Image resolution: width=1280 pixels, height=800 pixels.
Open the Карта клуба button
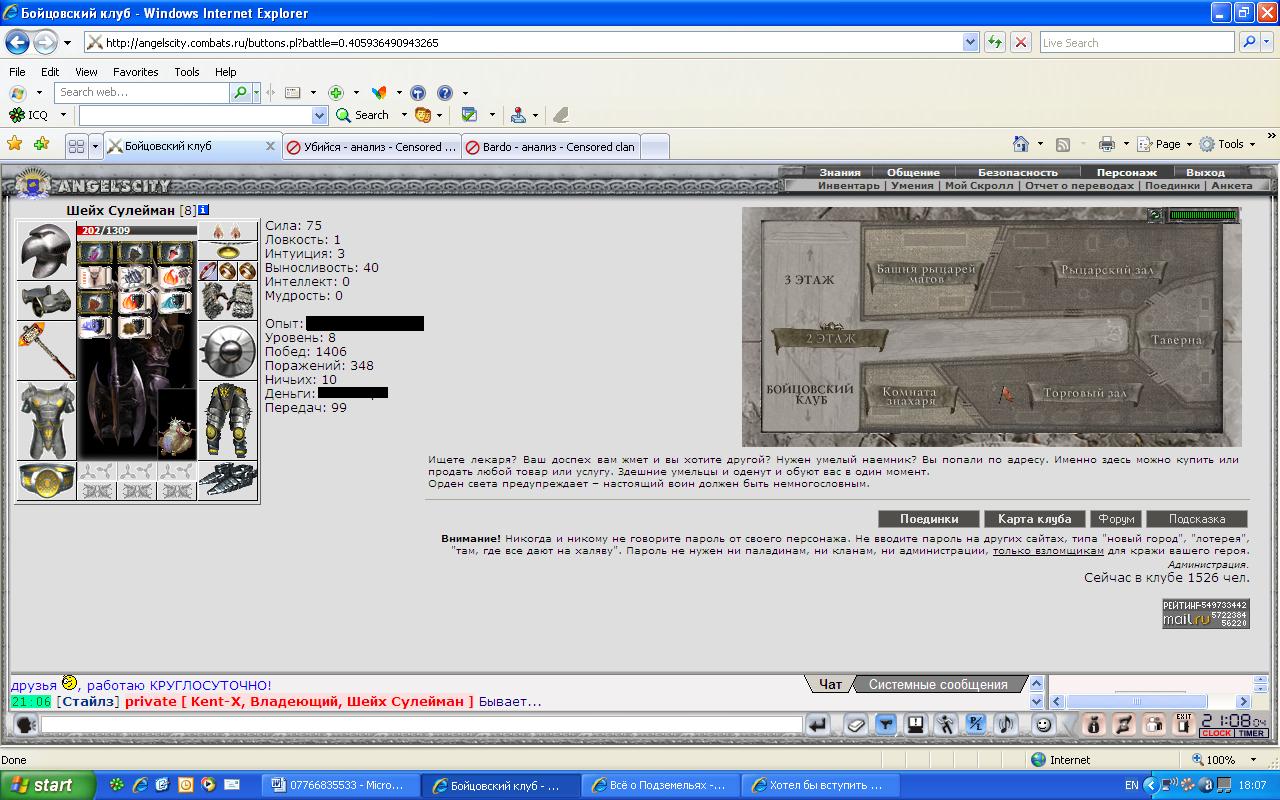(x=1034, y=519)
